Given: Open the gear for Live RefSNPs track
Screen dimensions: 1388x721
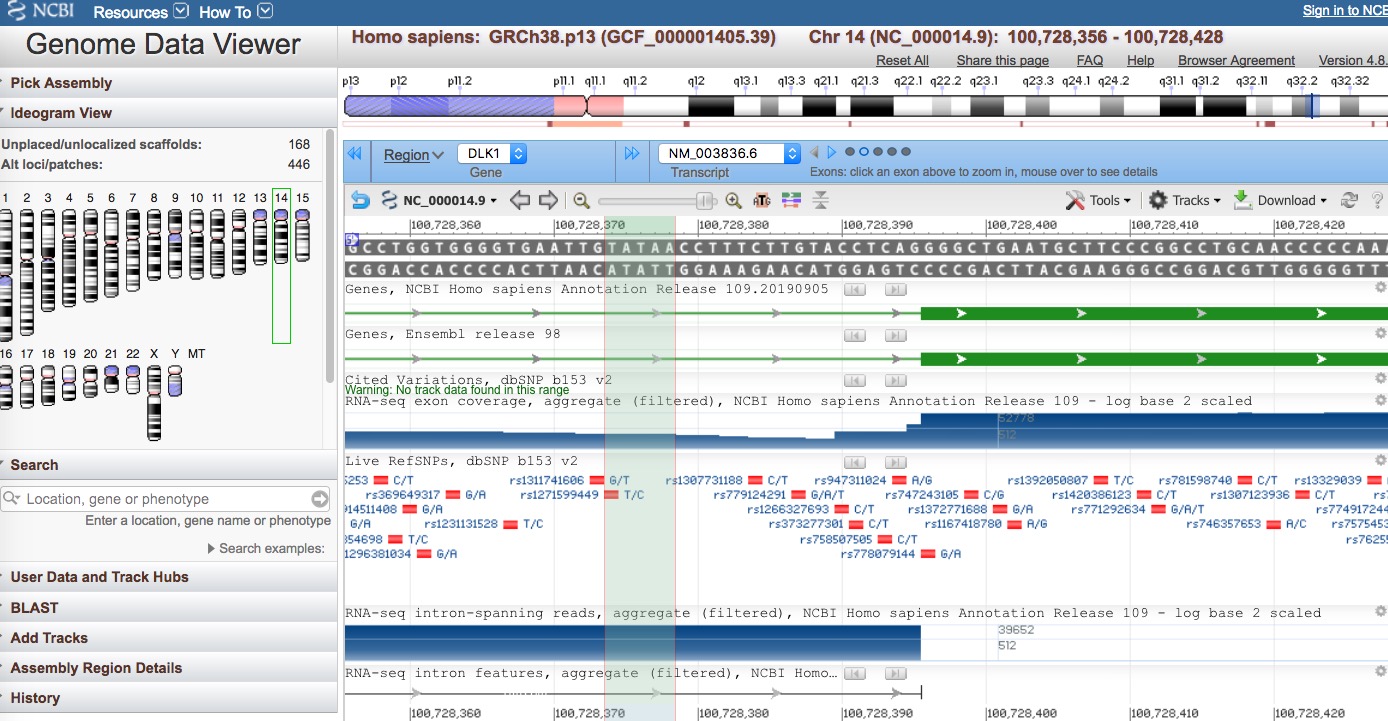Looking at the screenshot, I should pos(1380,461).
